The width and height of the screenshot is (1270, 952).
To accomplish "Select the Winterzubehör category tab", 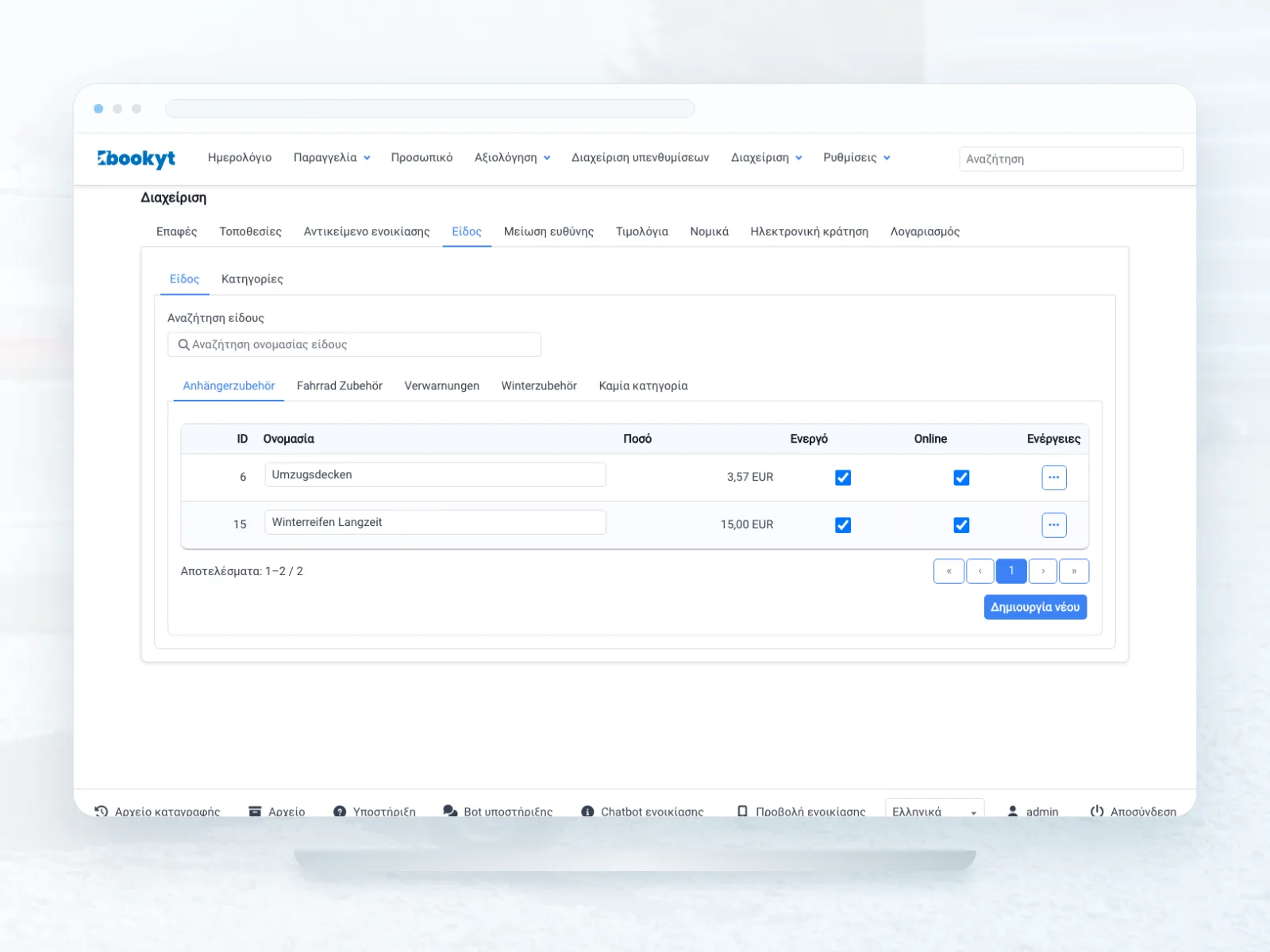I will click(539, 386).
